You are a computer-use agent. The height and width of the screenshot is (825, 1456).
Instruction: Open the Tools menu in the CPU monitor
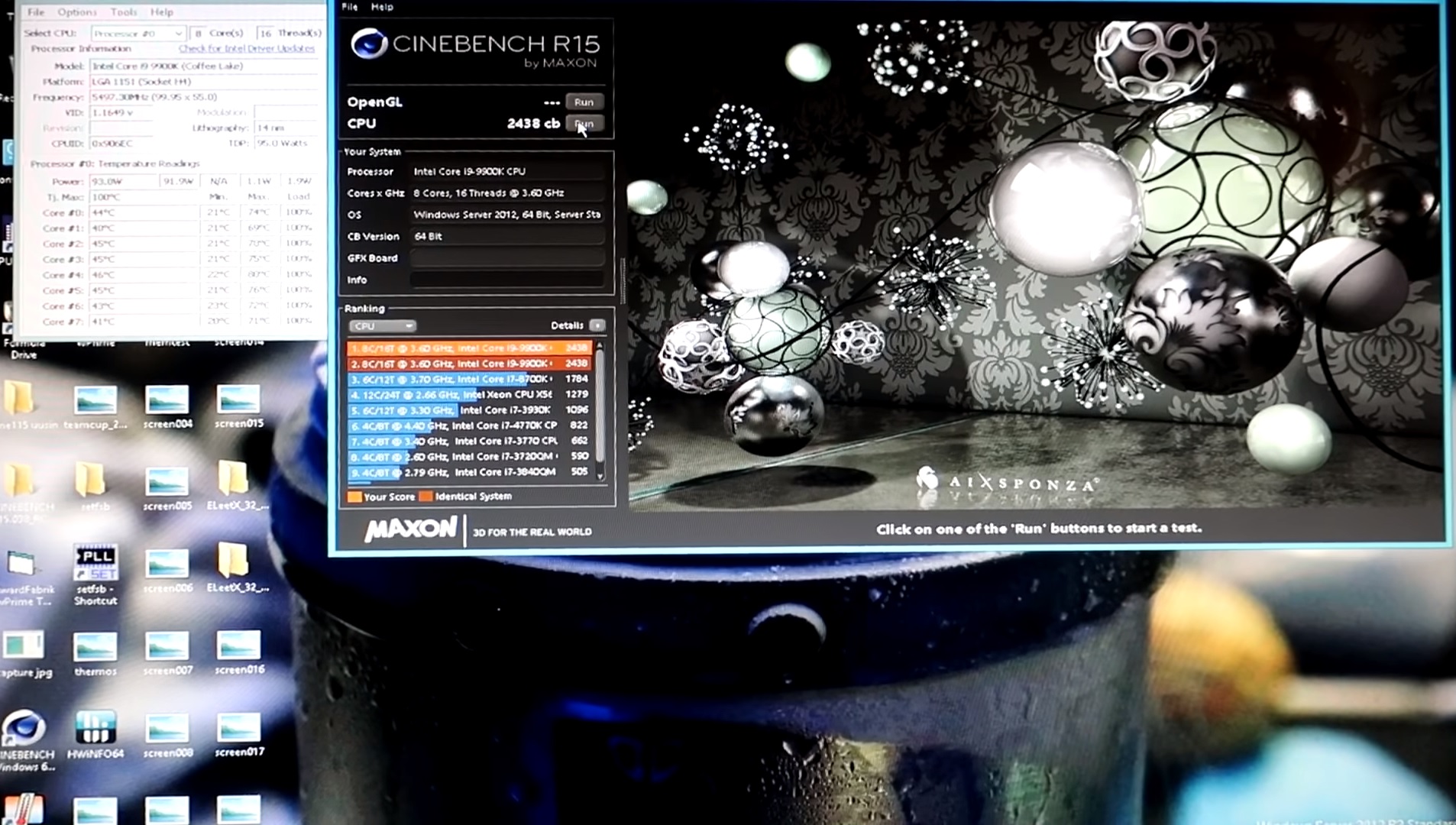click(123, 11)
